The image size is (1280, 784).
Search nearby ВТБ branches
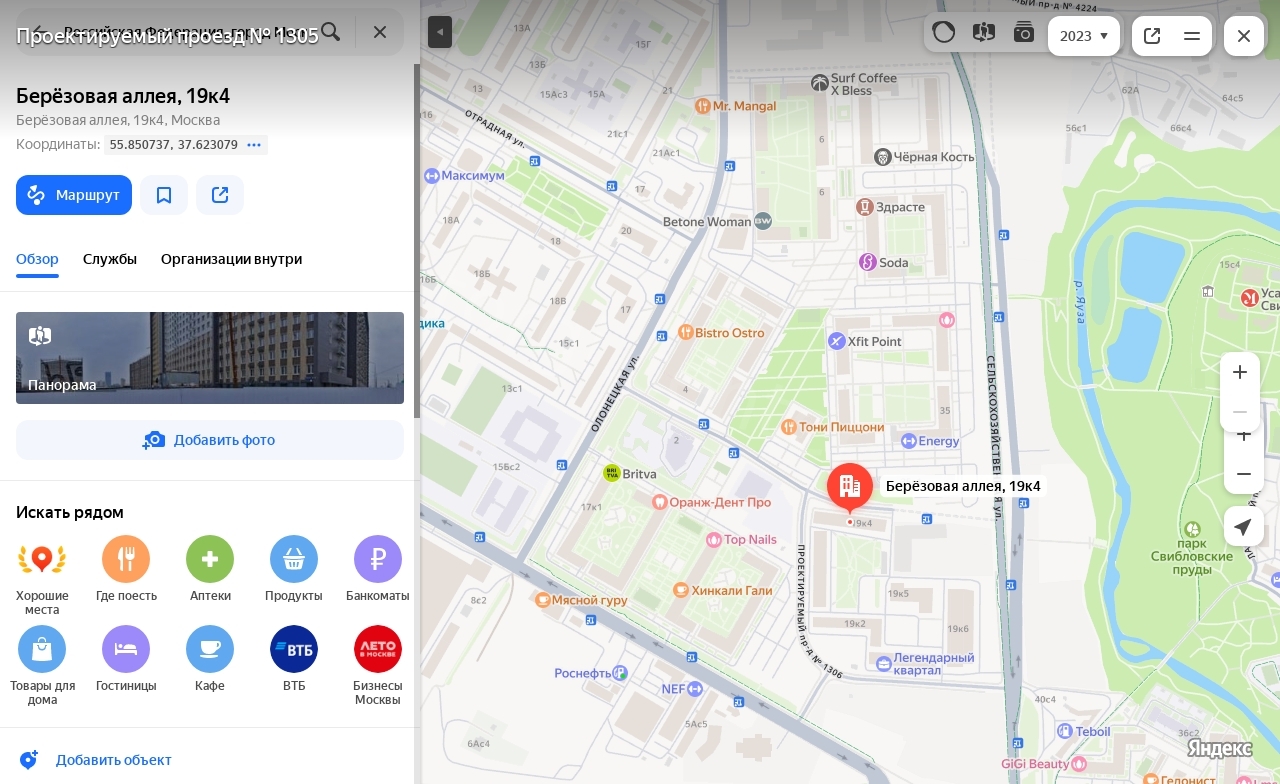coord(294,660)
